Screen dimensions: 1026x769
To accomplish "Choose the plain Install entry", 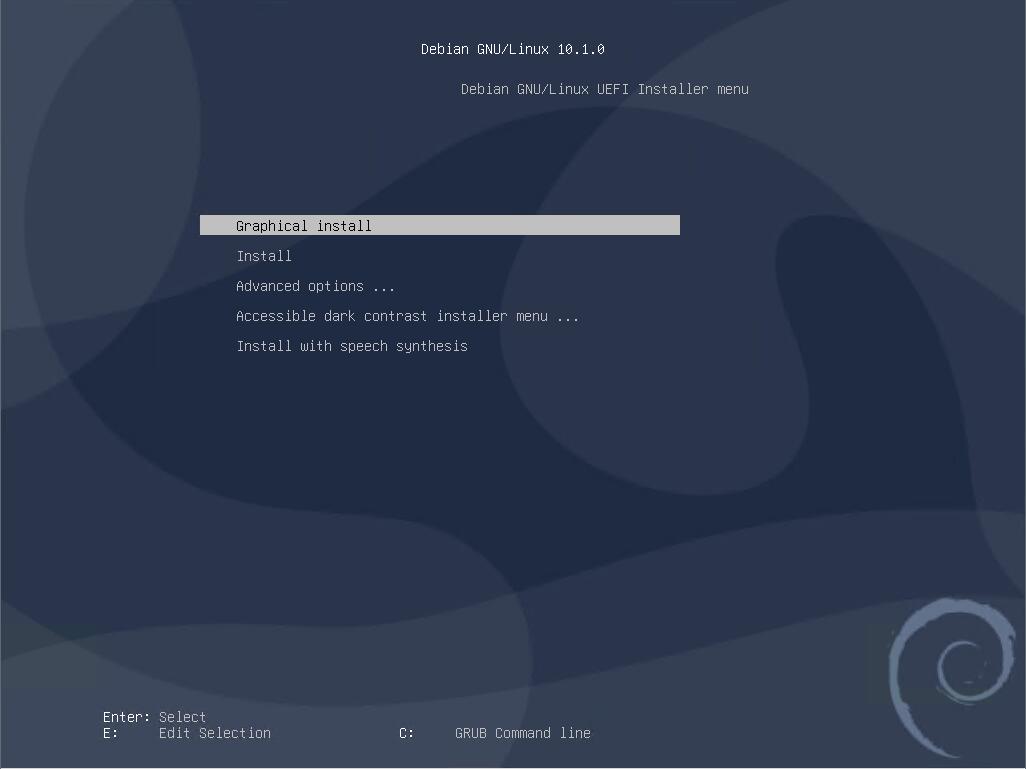I will click(264, 256).
